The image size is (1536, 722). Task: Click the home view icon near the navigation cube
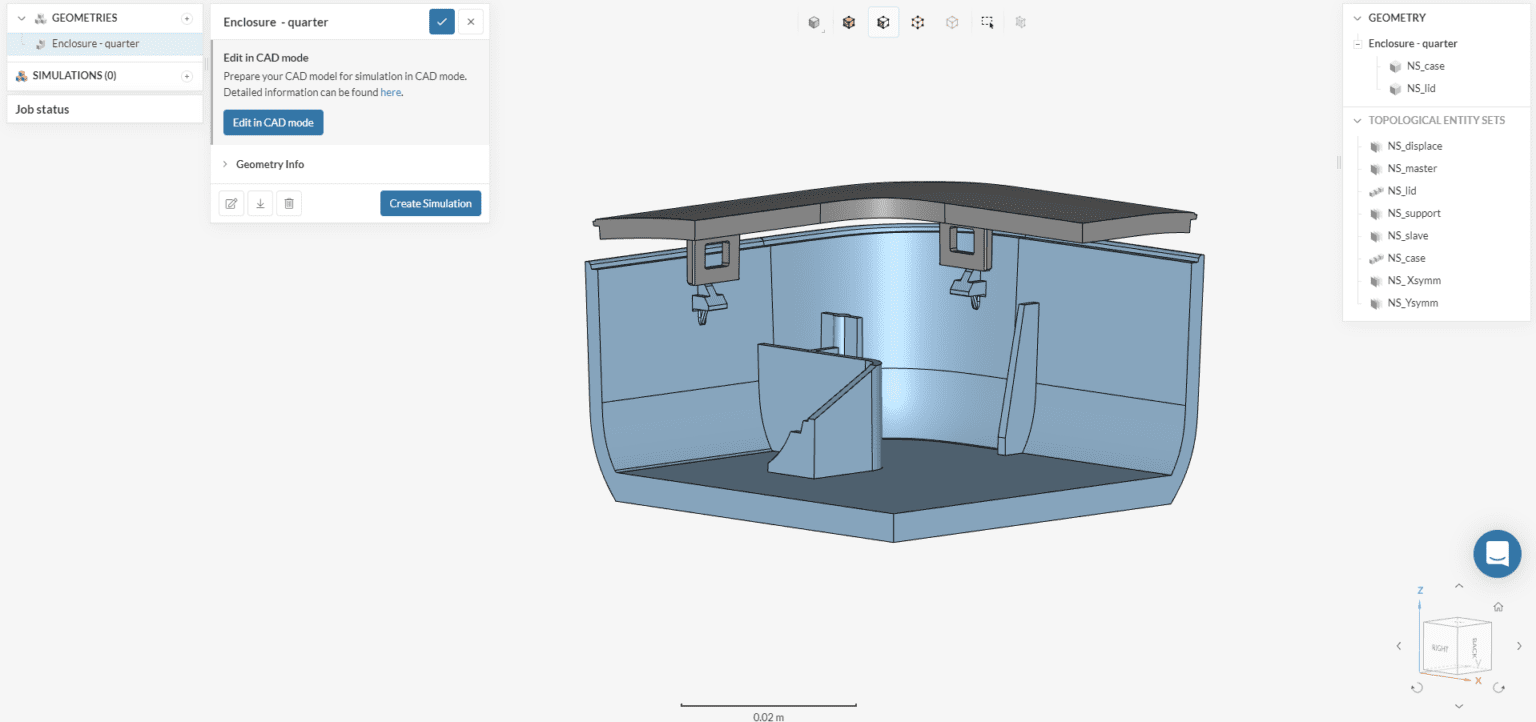point(1497,606)
